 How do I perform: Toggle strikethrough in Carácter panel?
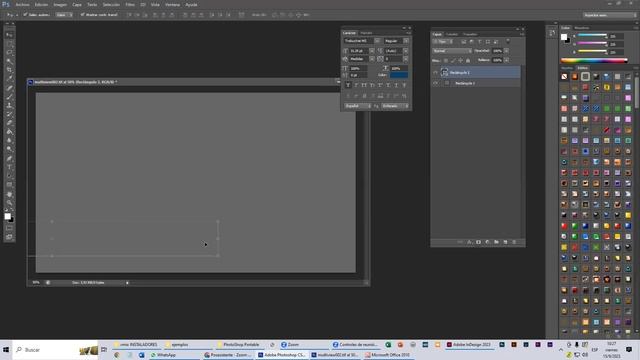[404, 85]
